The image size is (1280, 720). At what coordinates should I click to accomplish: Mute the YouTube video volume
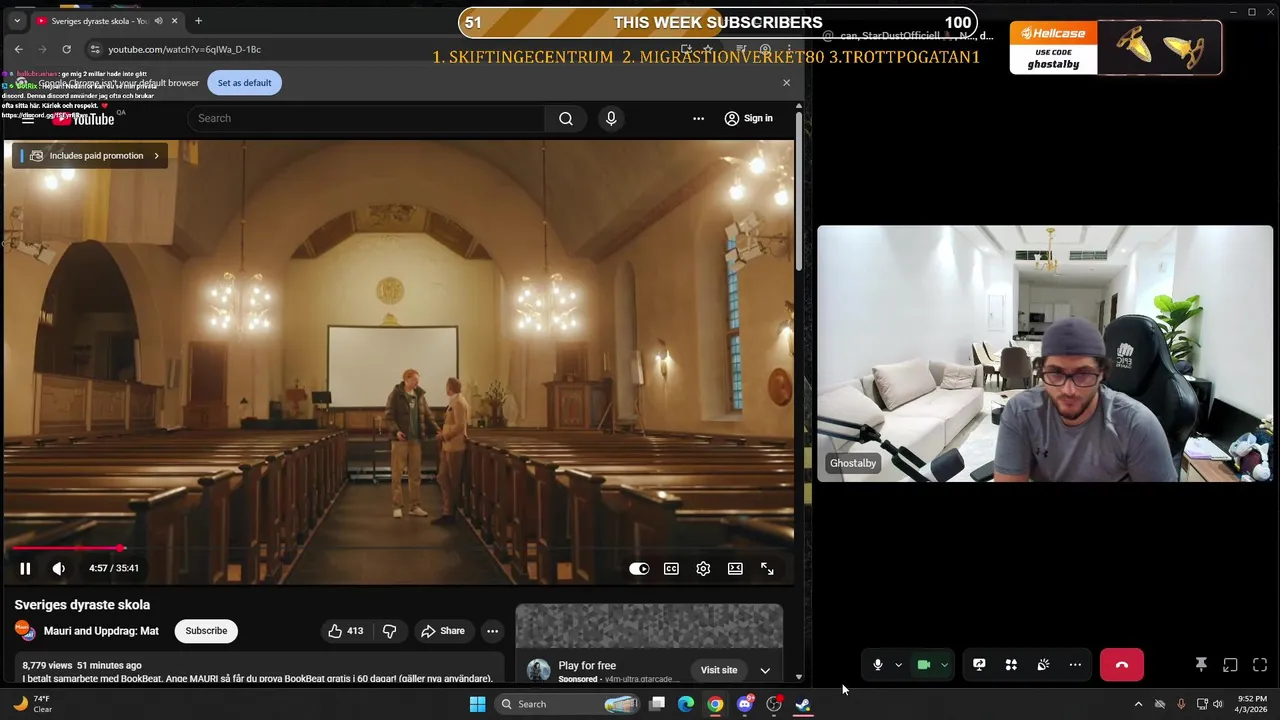pos(59,568)
